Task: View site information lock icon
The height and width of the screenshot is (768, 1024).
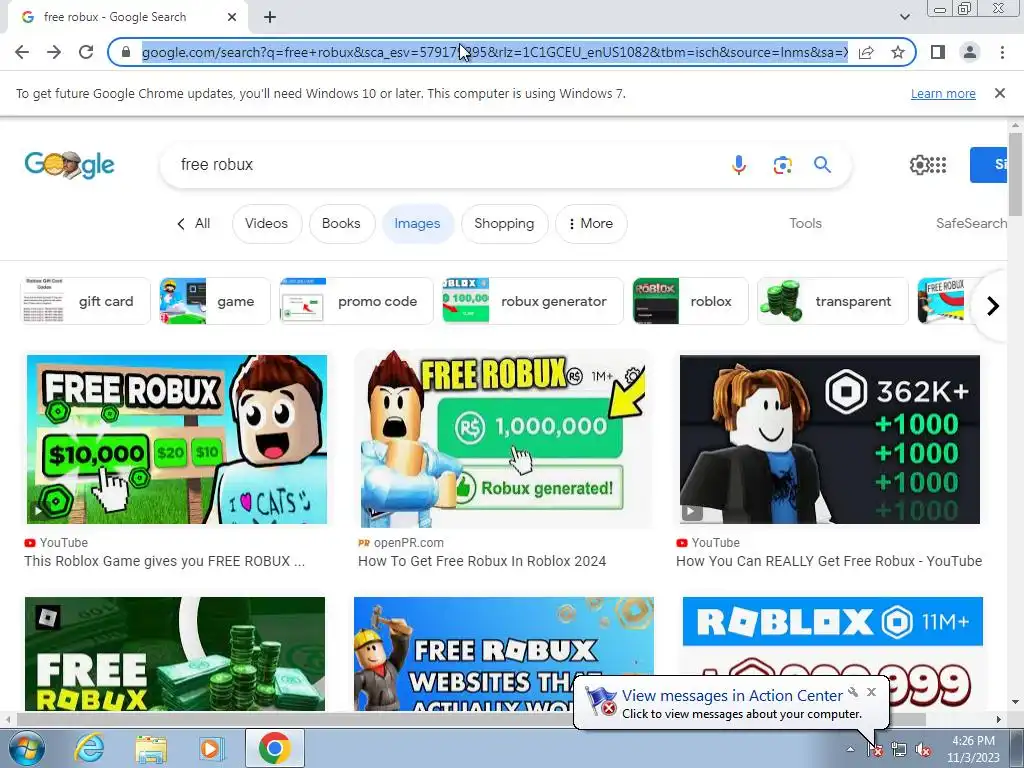Action: pyautogui.click(x=126, y=52)
